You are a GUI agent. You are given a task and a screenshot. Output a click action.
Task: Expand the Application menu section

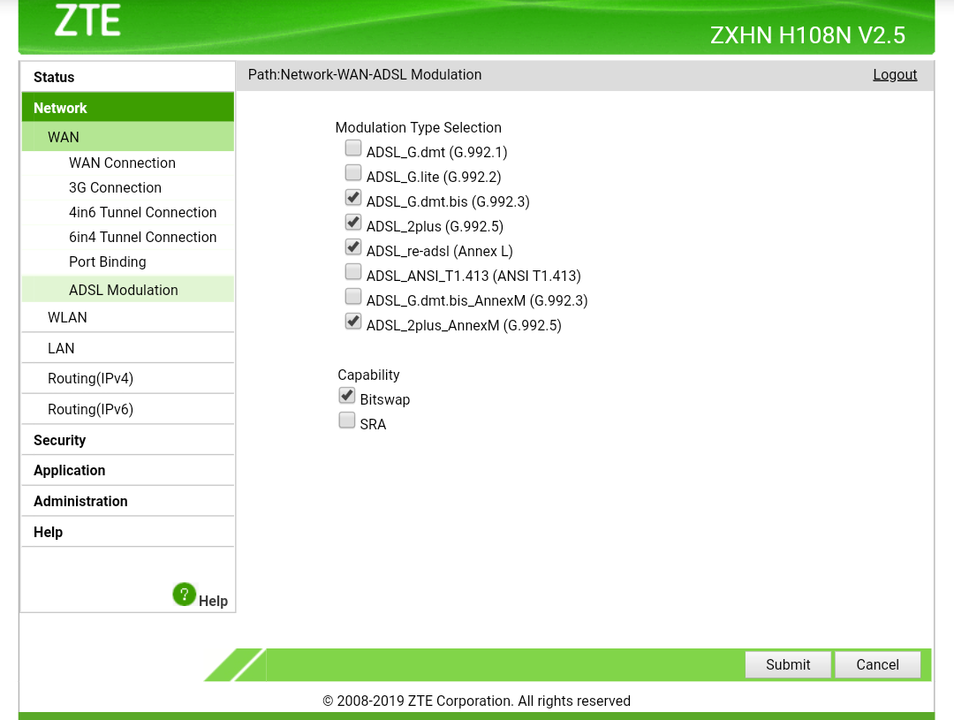128,470
